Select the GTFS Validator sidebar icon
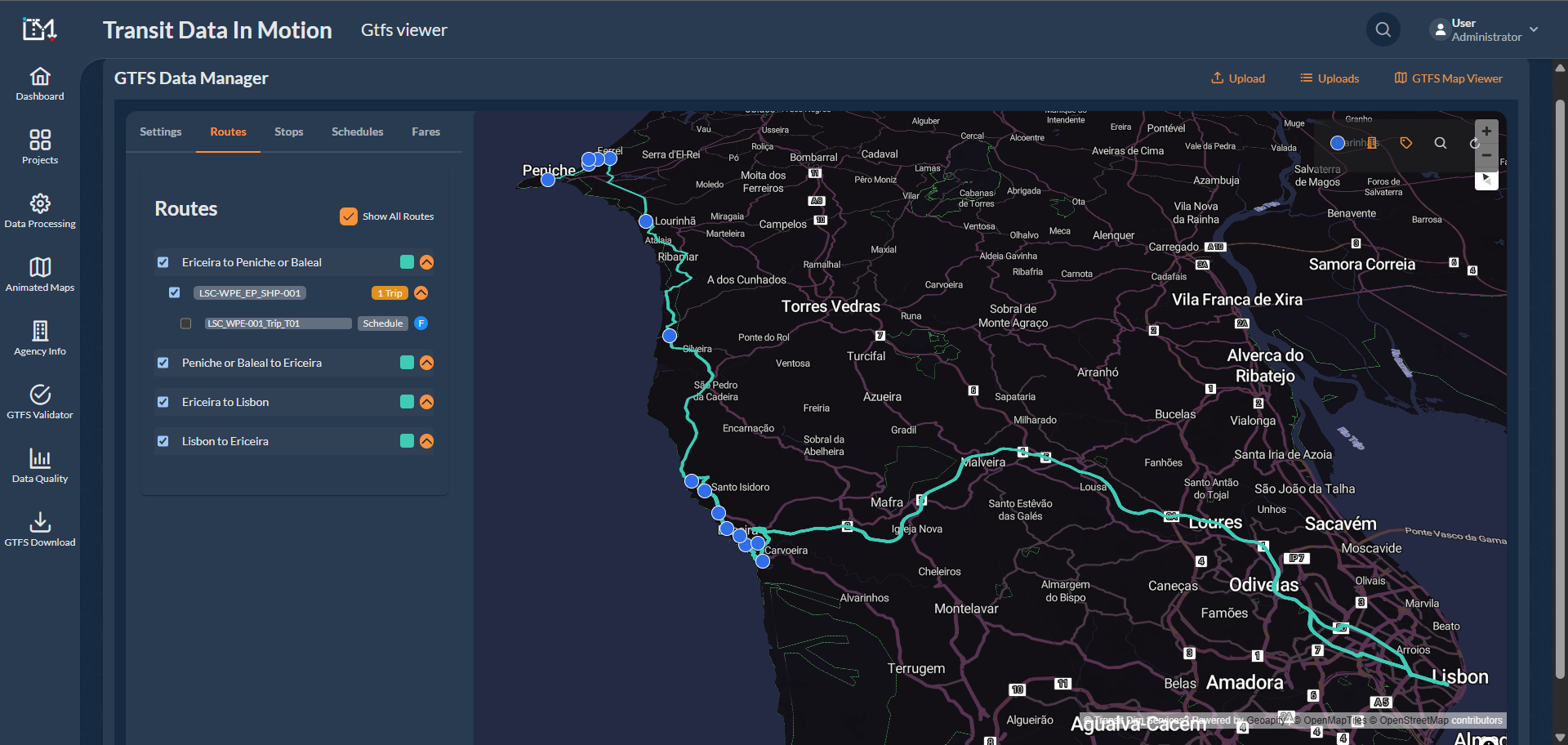The width and height of the screenshot is (1568, 745). [x=39, y=402]
